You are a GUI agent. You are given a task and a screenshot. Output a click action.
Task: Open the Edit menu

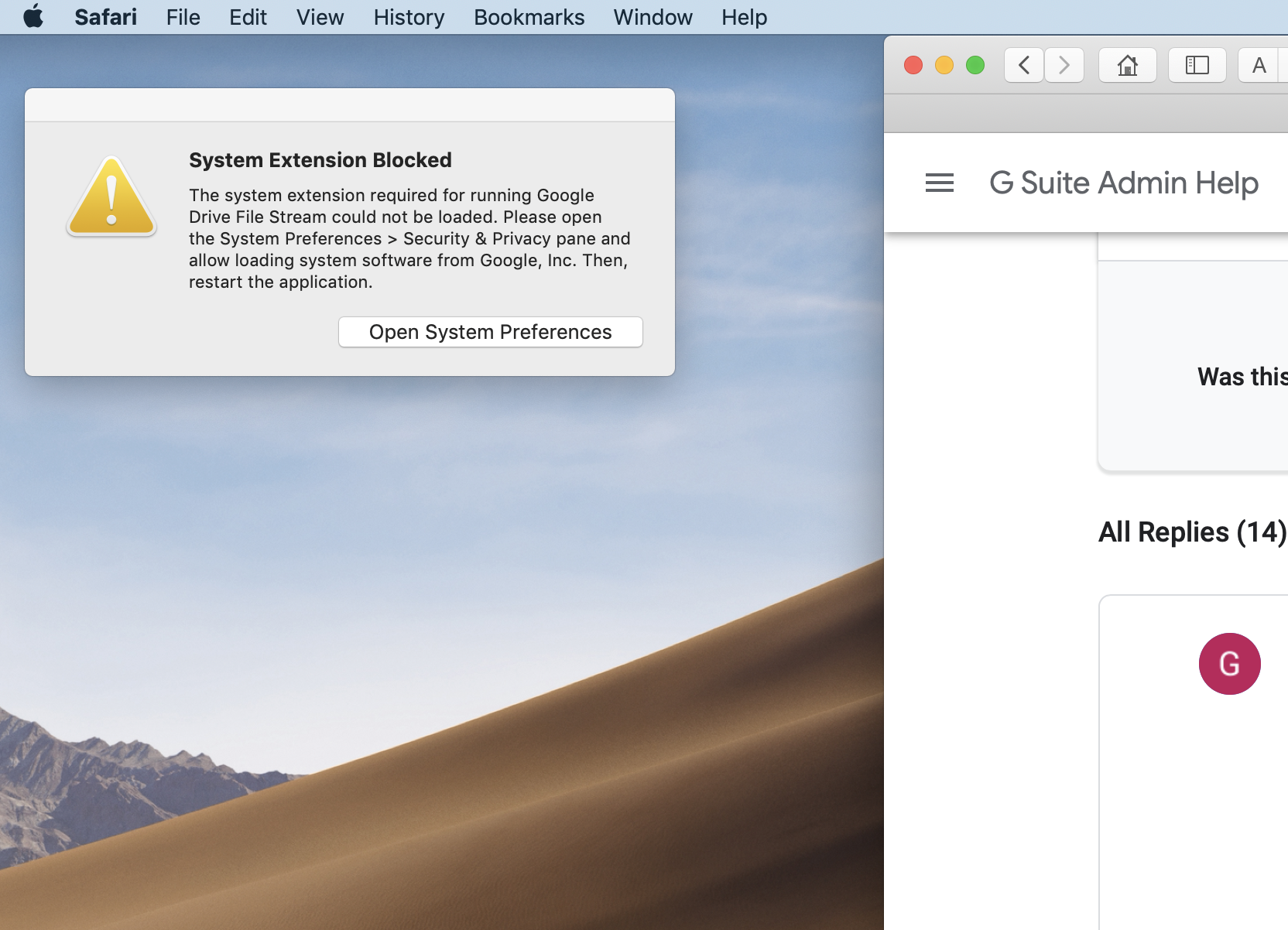[248, 17]
